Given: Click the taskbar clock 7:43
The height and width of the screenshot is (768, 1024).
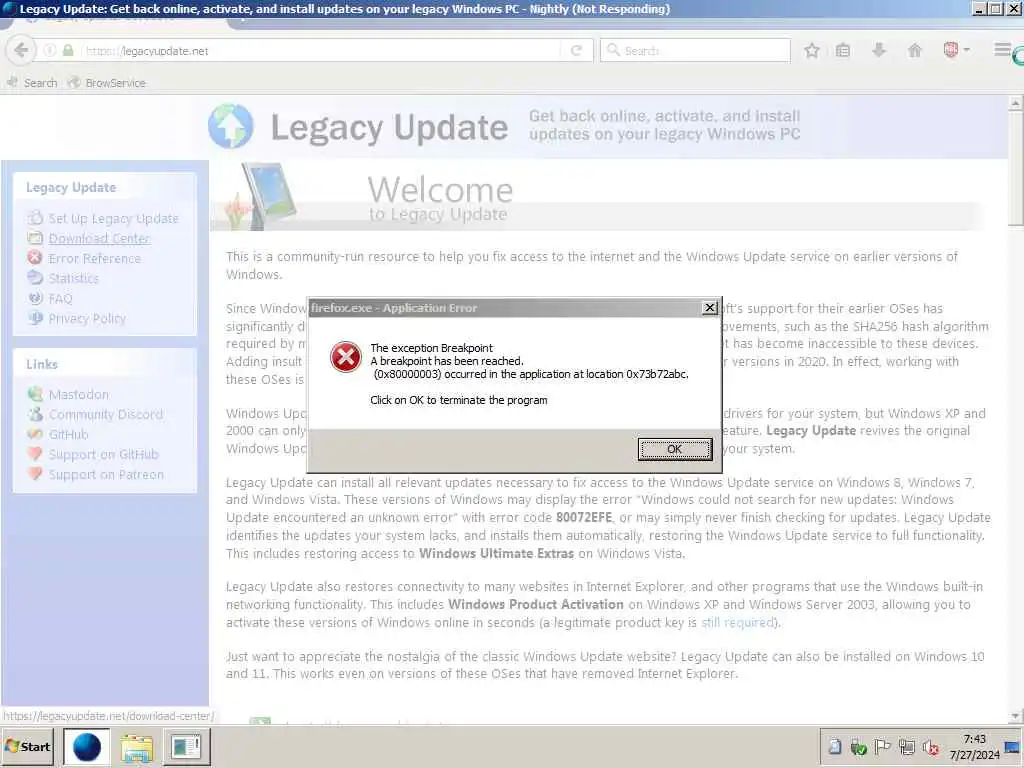Looking at the screenshot, I should pyautogui.click(x=974, y=739).
